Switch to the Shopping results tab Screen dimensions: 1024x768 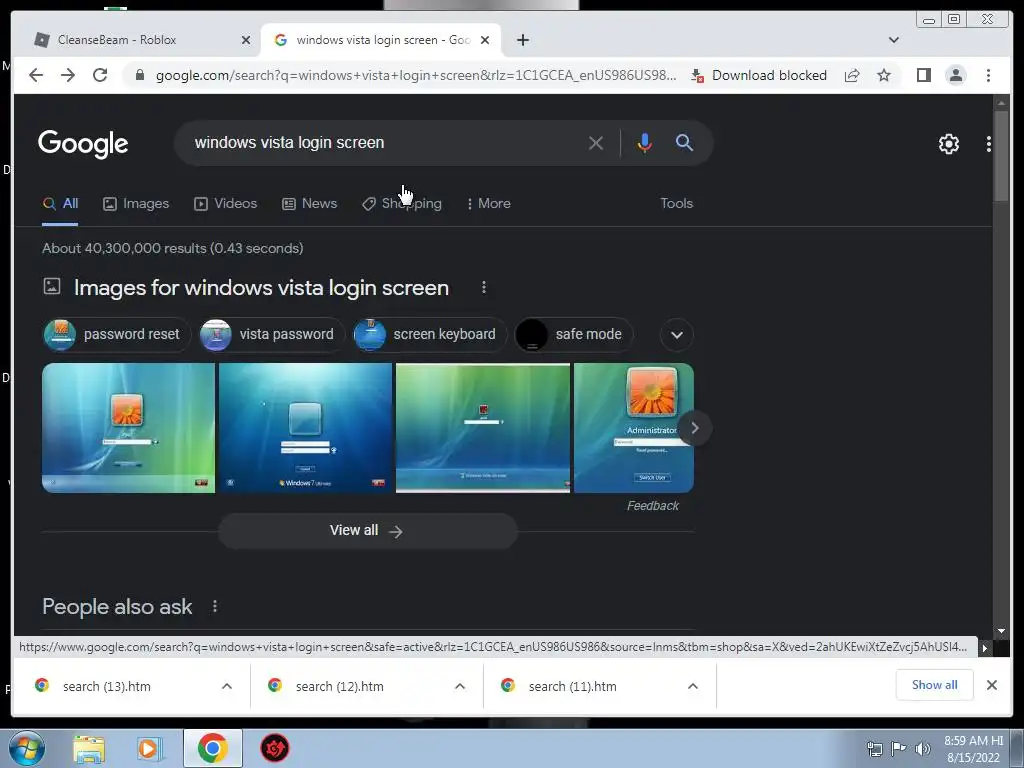402,203
